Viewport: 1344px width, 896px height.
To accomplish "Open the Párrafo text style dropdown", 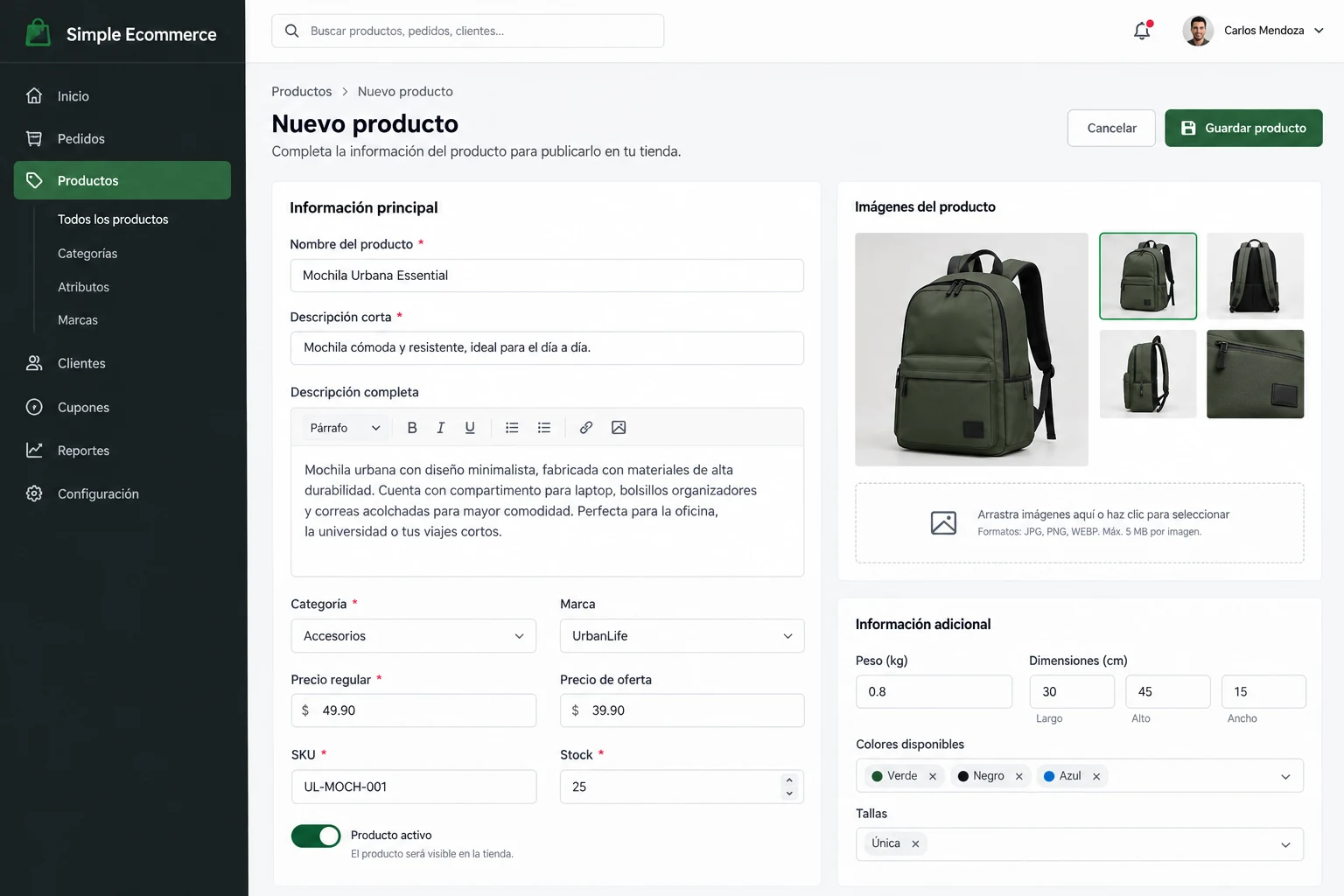I will [345, 428].
